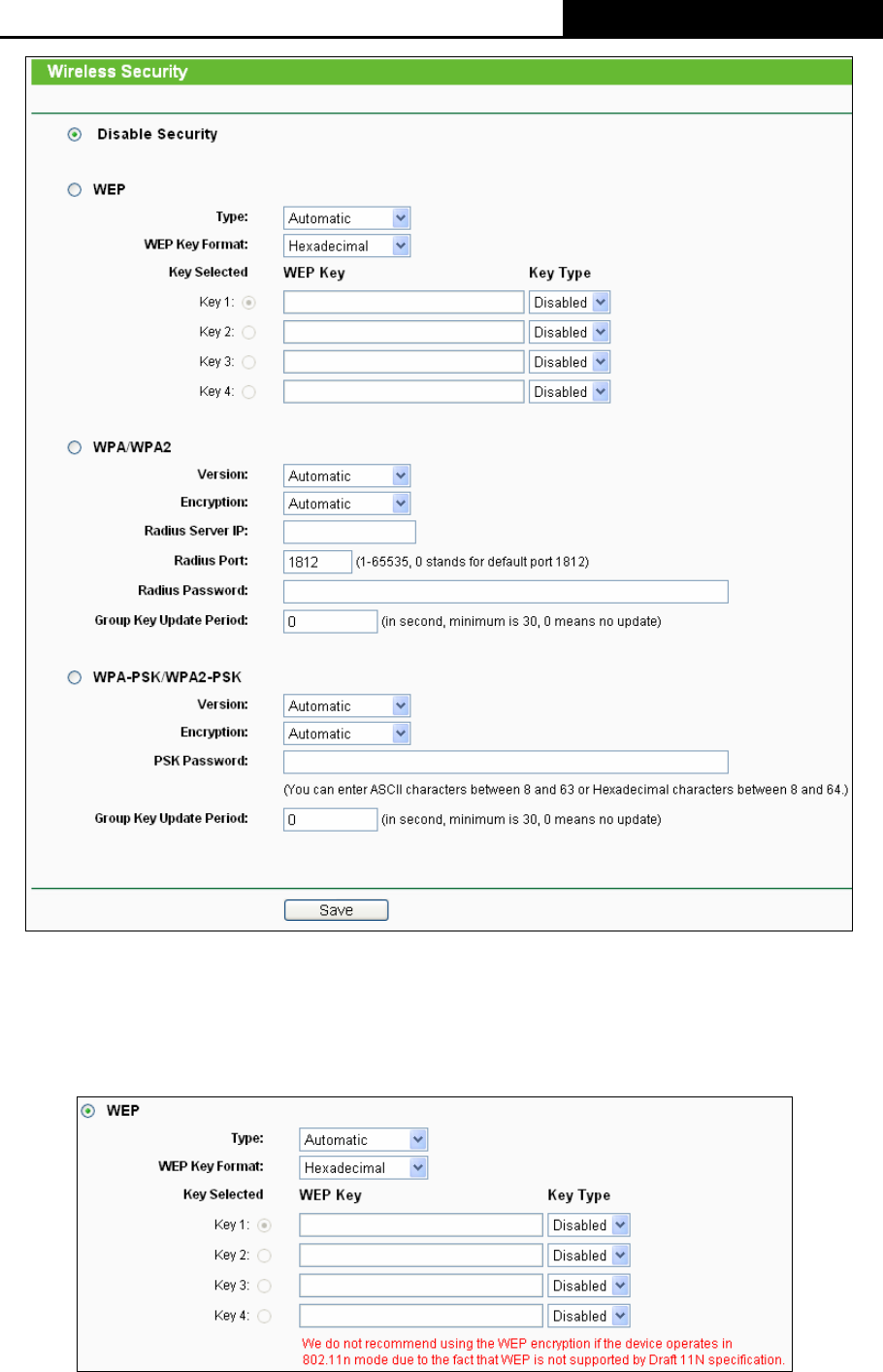Click the Radius Port field showing 1812
883x1372 pixels.
coord(317,562)
